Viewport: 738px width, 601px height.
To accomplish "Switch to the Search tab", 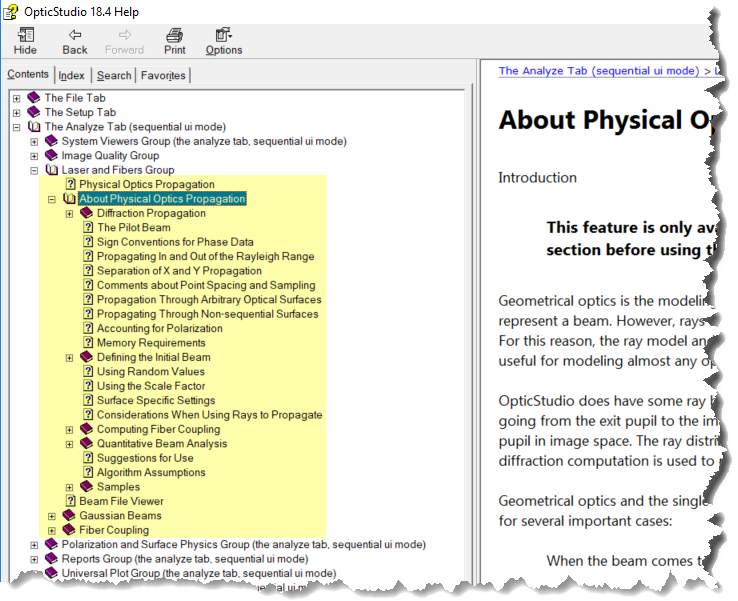I will click(114, 75).
